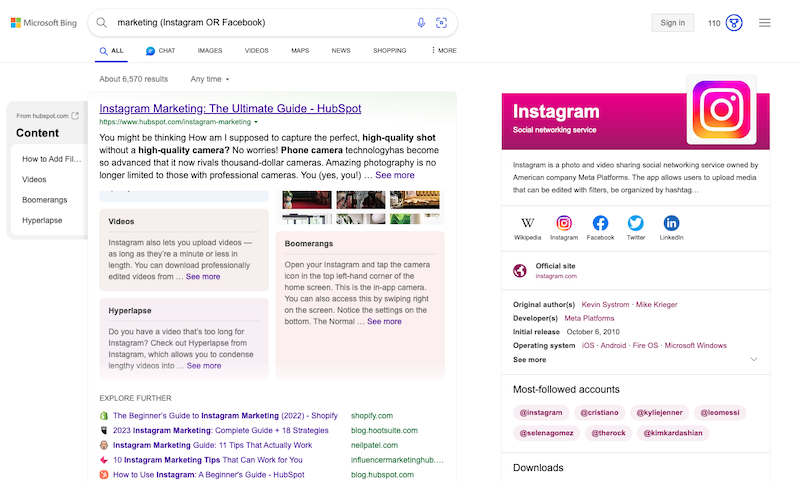Image resolution: width=800 pixels, height=482 pixels.
Task: Open visual search camera icon
Action: click(441, 22)
